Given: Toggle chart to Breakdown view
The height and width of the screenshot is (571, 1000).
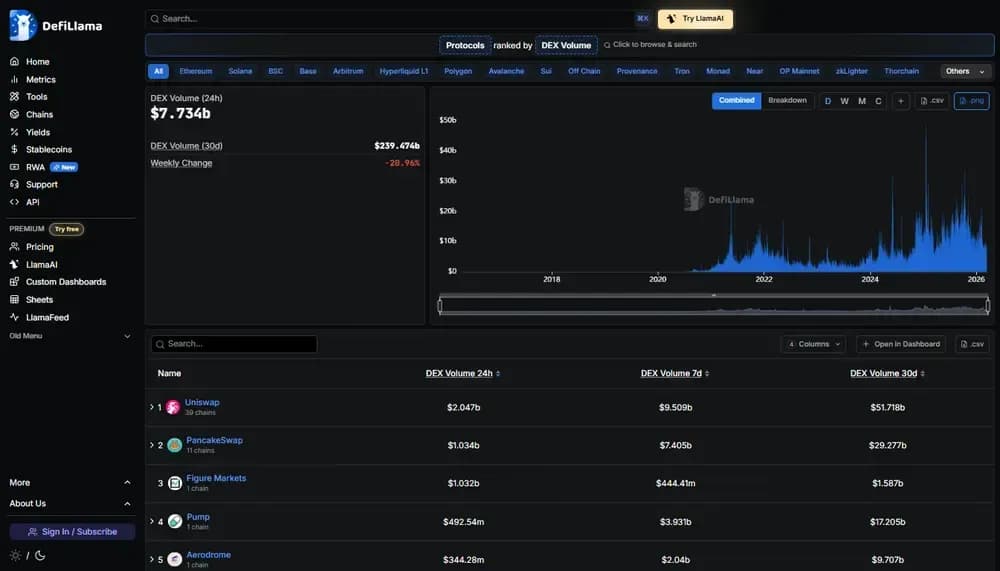Looking at the screenshot, I should 787,101.
